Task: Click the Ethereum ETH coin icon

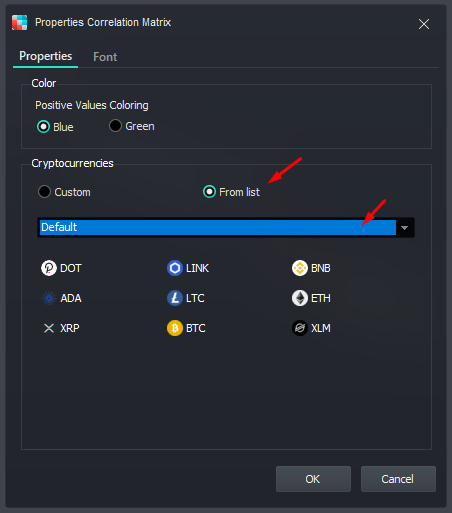Action: 300,298
